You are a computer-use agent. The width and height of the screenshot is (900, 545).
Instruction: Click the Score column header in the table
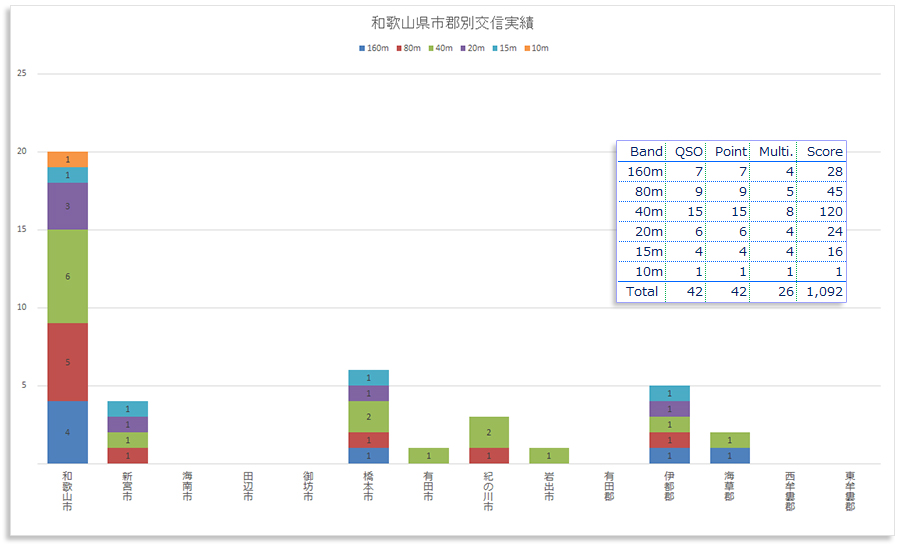coord(824,151)
